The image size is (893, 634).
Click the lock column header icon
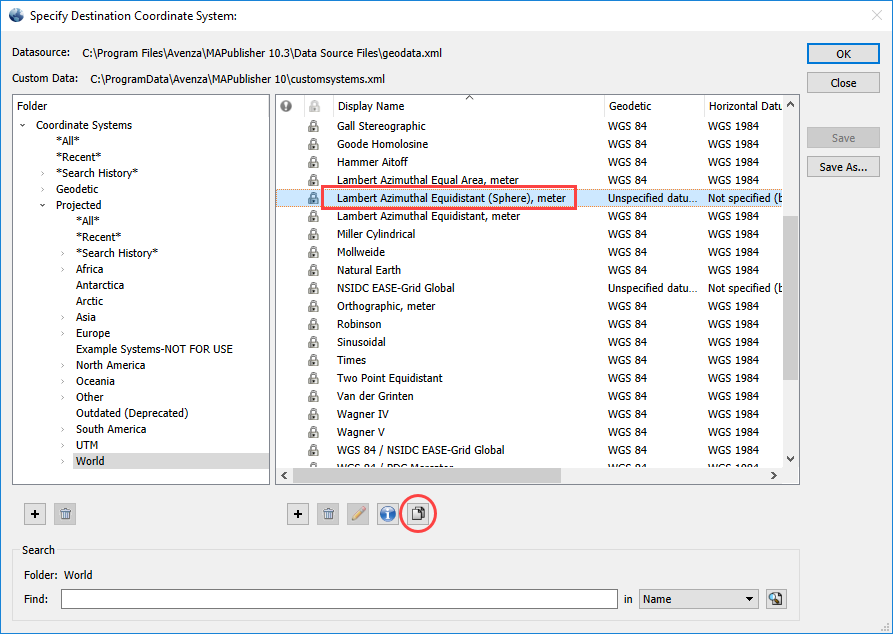[x=314, y=106]
